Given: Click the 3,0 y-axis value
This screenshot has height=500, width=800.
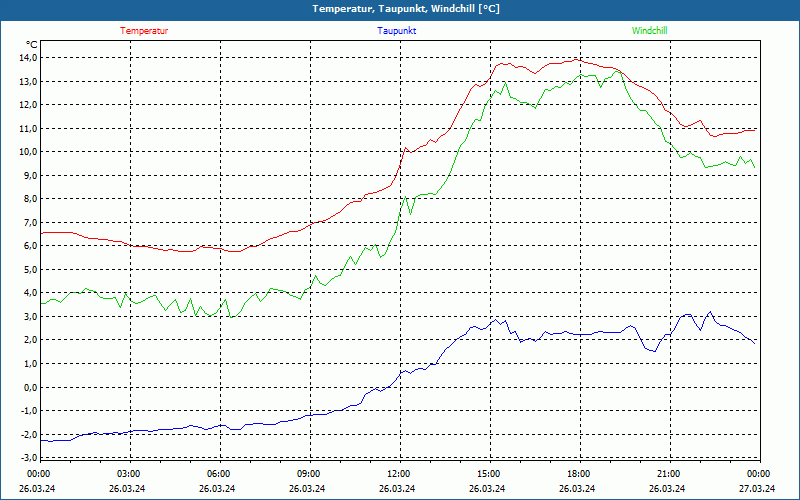Looking at the screenshot, I should 31,316.
